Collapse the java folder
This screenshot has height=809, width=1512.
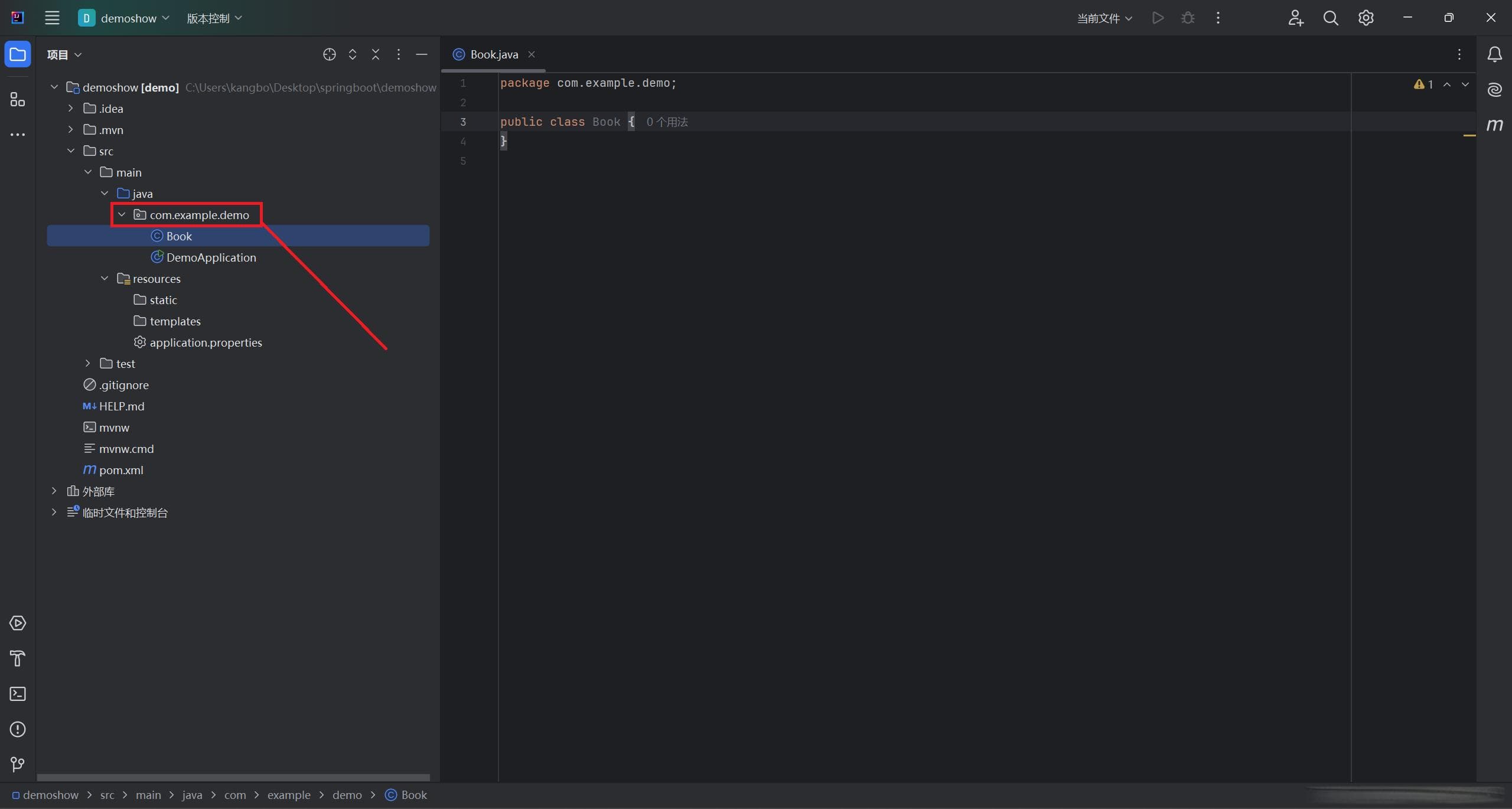click(105, 193)
